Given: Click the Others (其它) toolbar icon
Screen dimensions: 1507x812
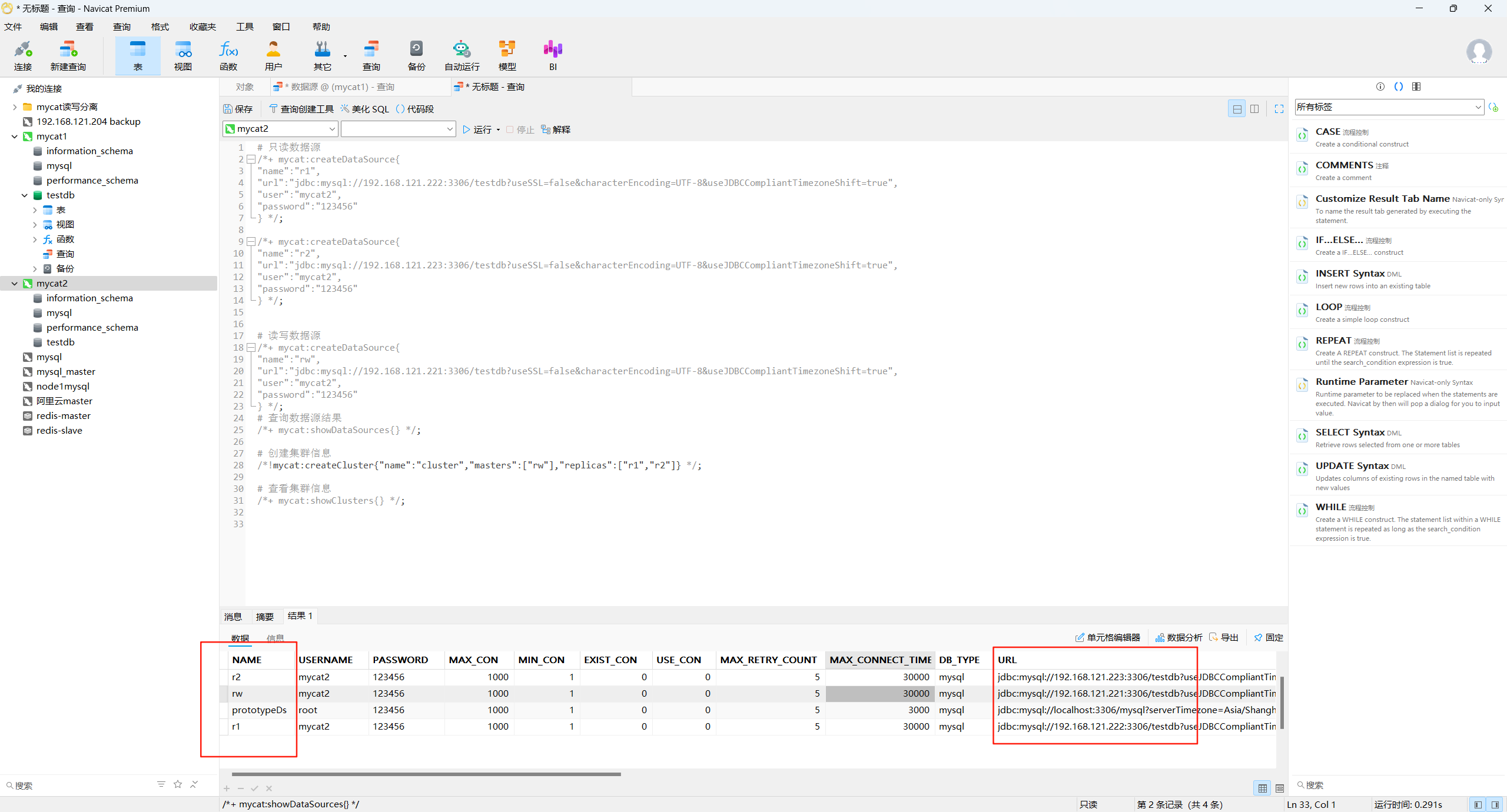Looking at the screenshot, I should (323, 56).
